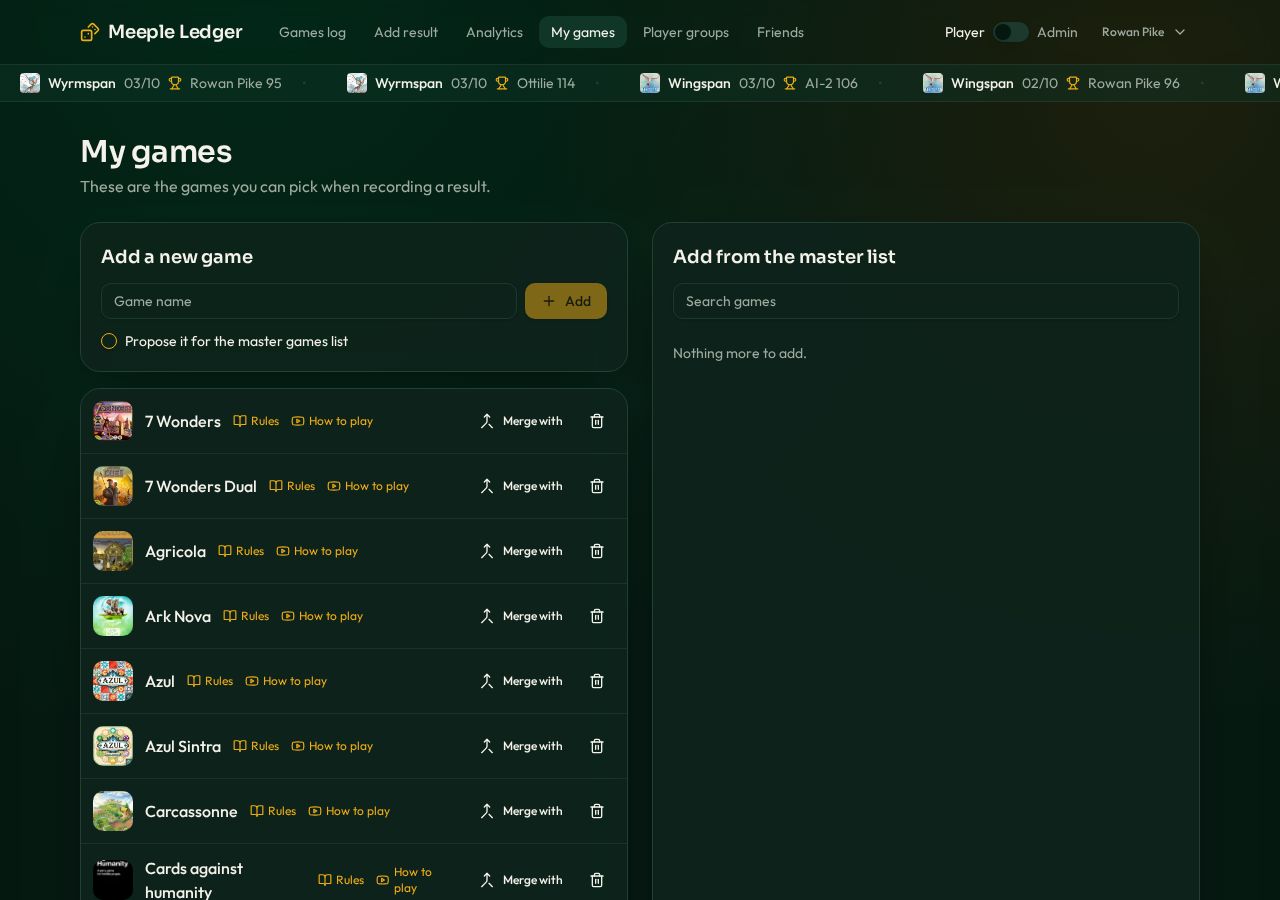Click Wingspan ticker entry Rowan Pike 96
Image resolution: width=1280 pixels, height=900 pixels.
(x=1051, y=83)
